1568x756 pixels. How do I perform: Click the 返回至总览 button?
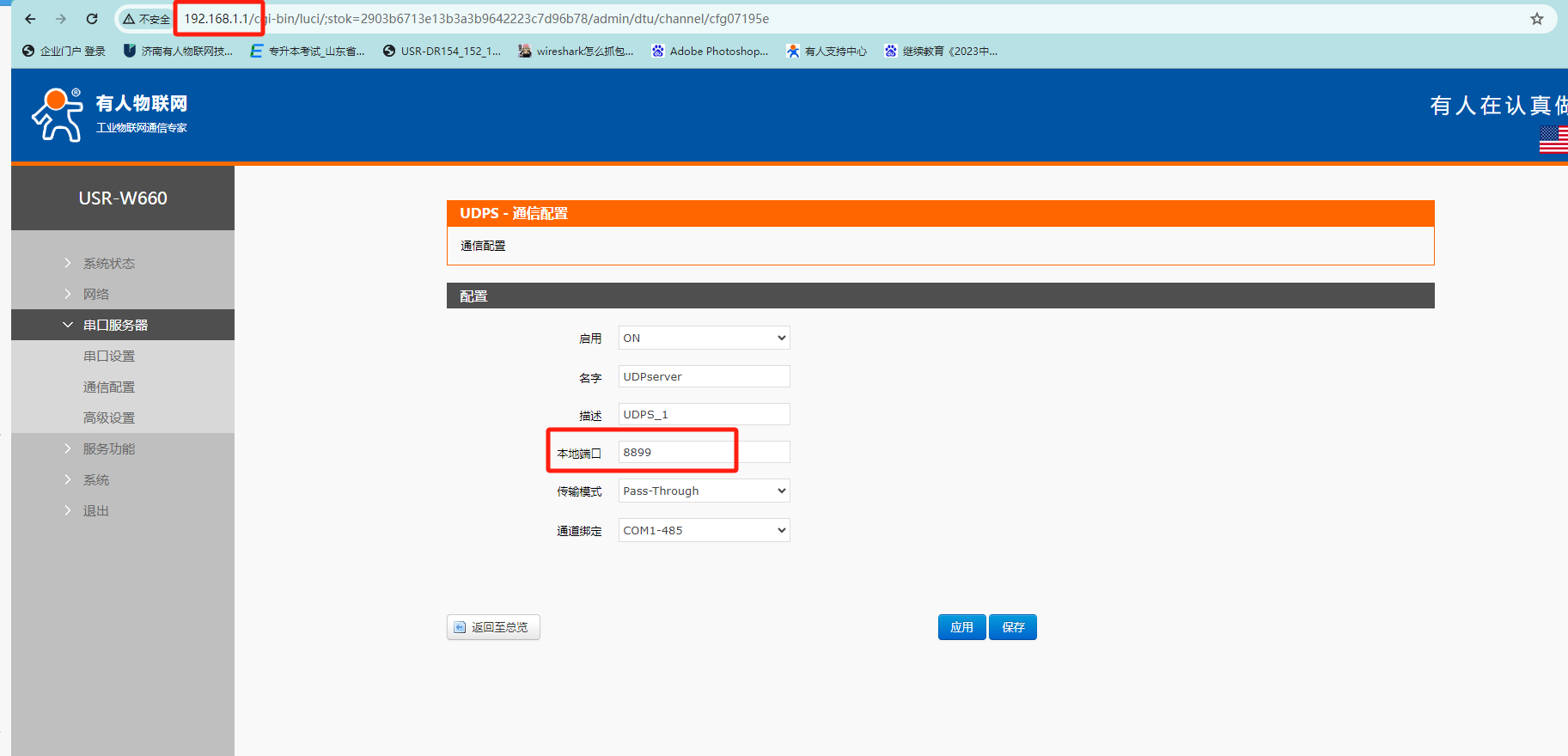(493, 627)
